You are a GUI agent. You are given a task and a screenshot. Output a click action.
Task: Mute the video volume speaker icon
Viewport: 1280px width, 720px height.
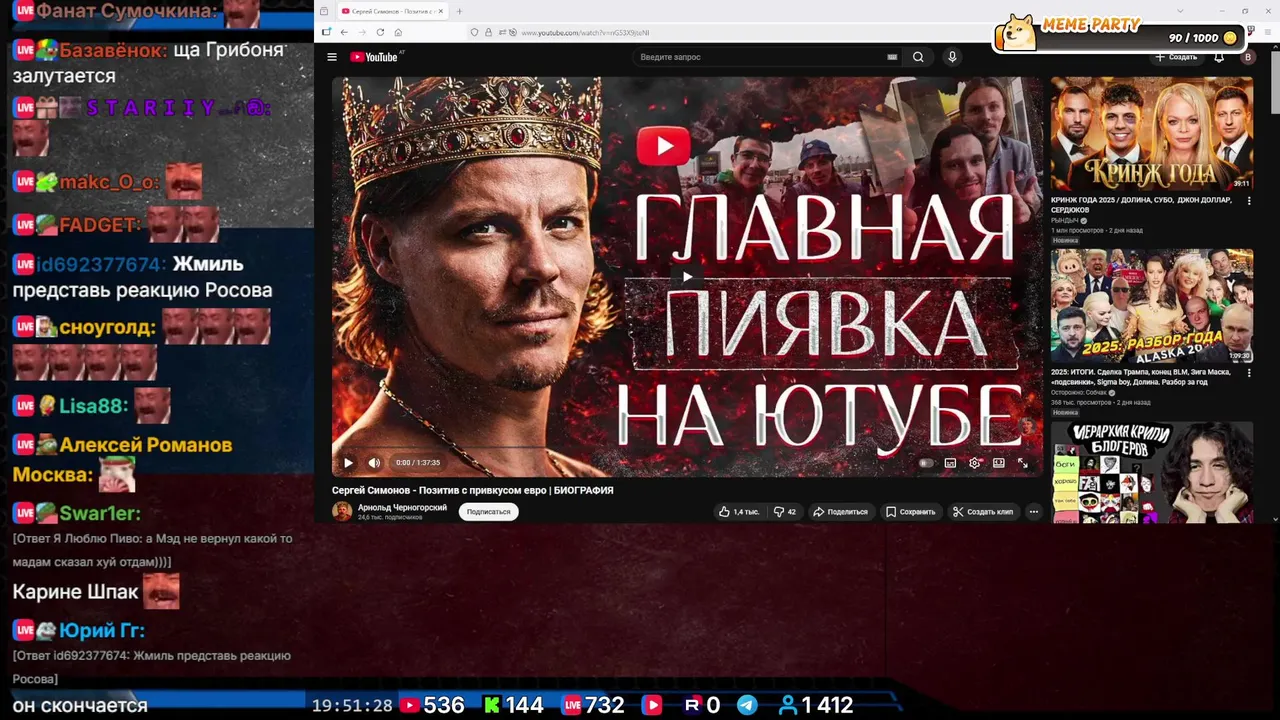tap(374, 463)
